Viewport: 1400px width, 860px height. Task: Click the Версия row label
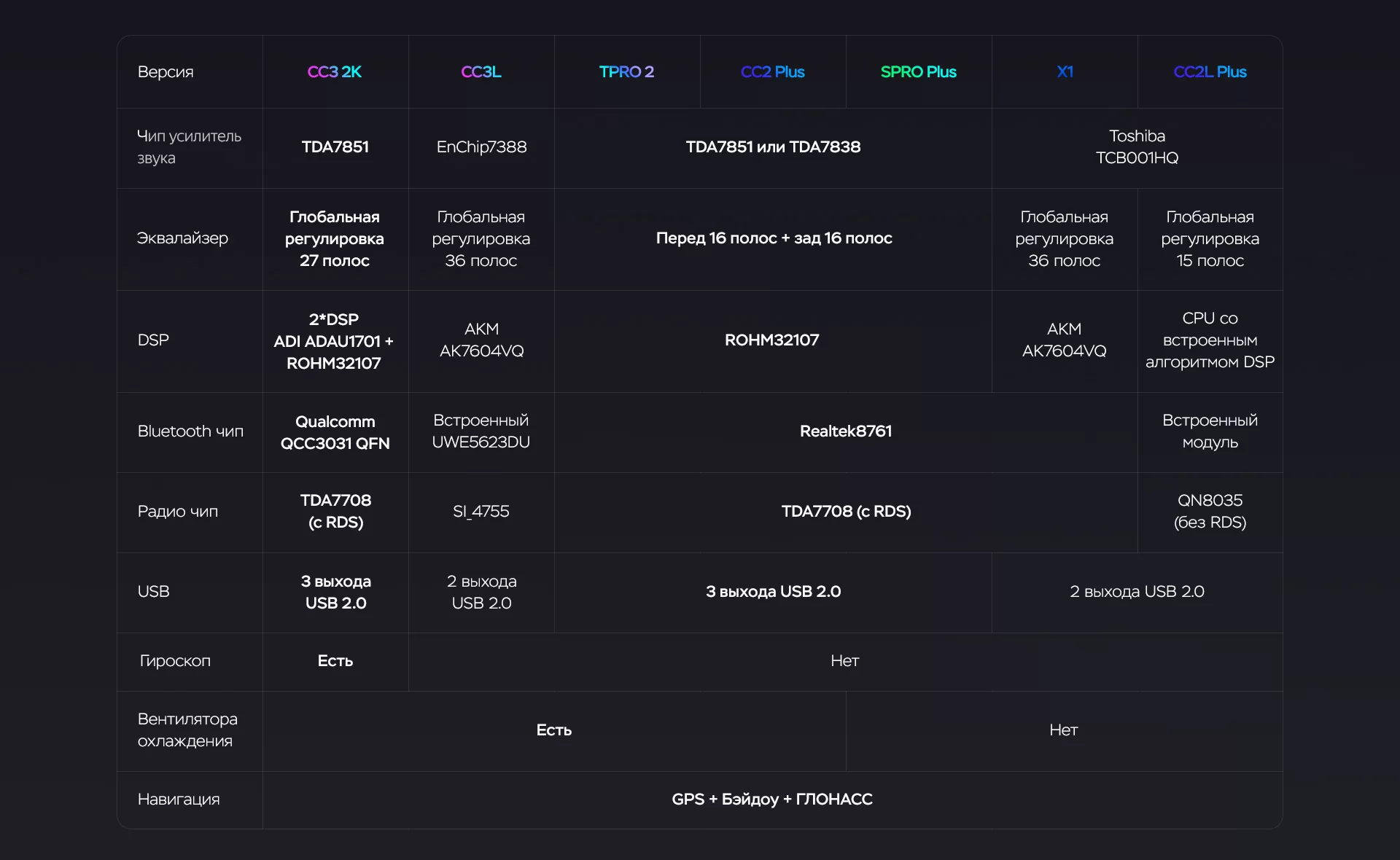(166, 72)
